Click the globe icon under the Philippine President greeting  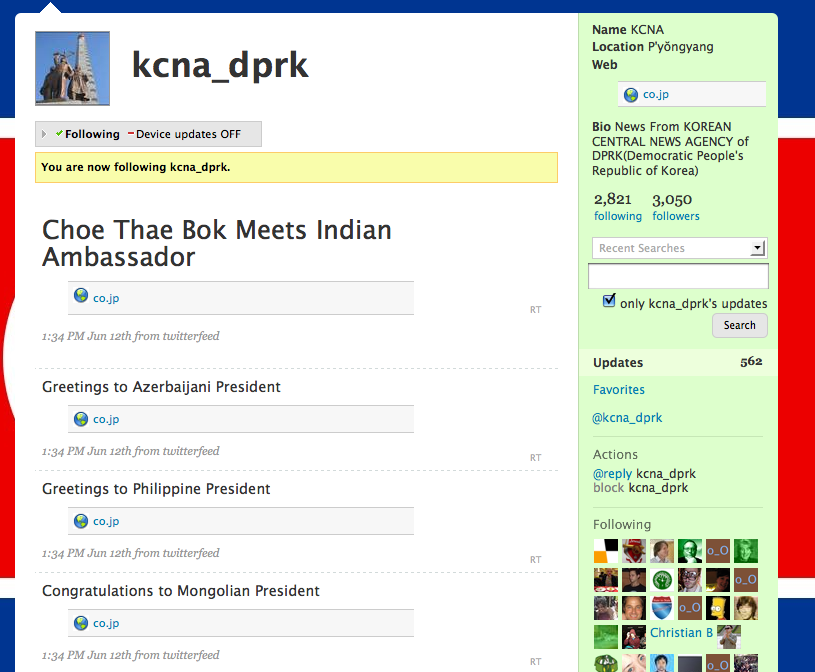(80, 520)
